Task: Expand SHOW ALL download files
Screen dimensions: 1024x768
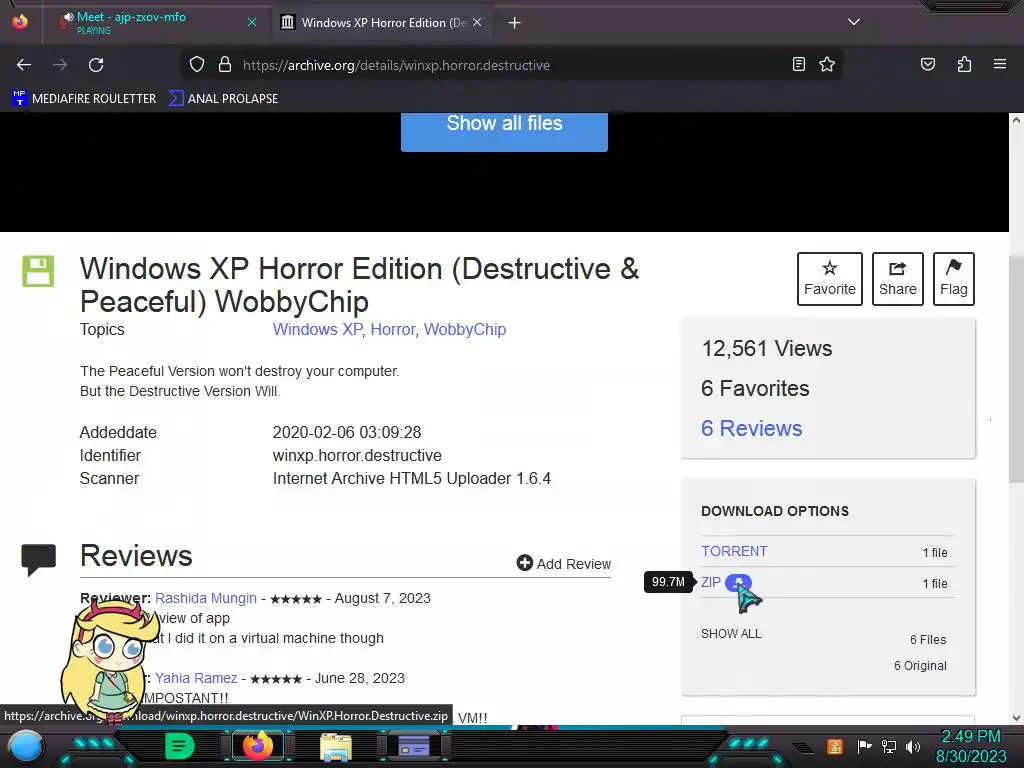Action: click(731, 633)
